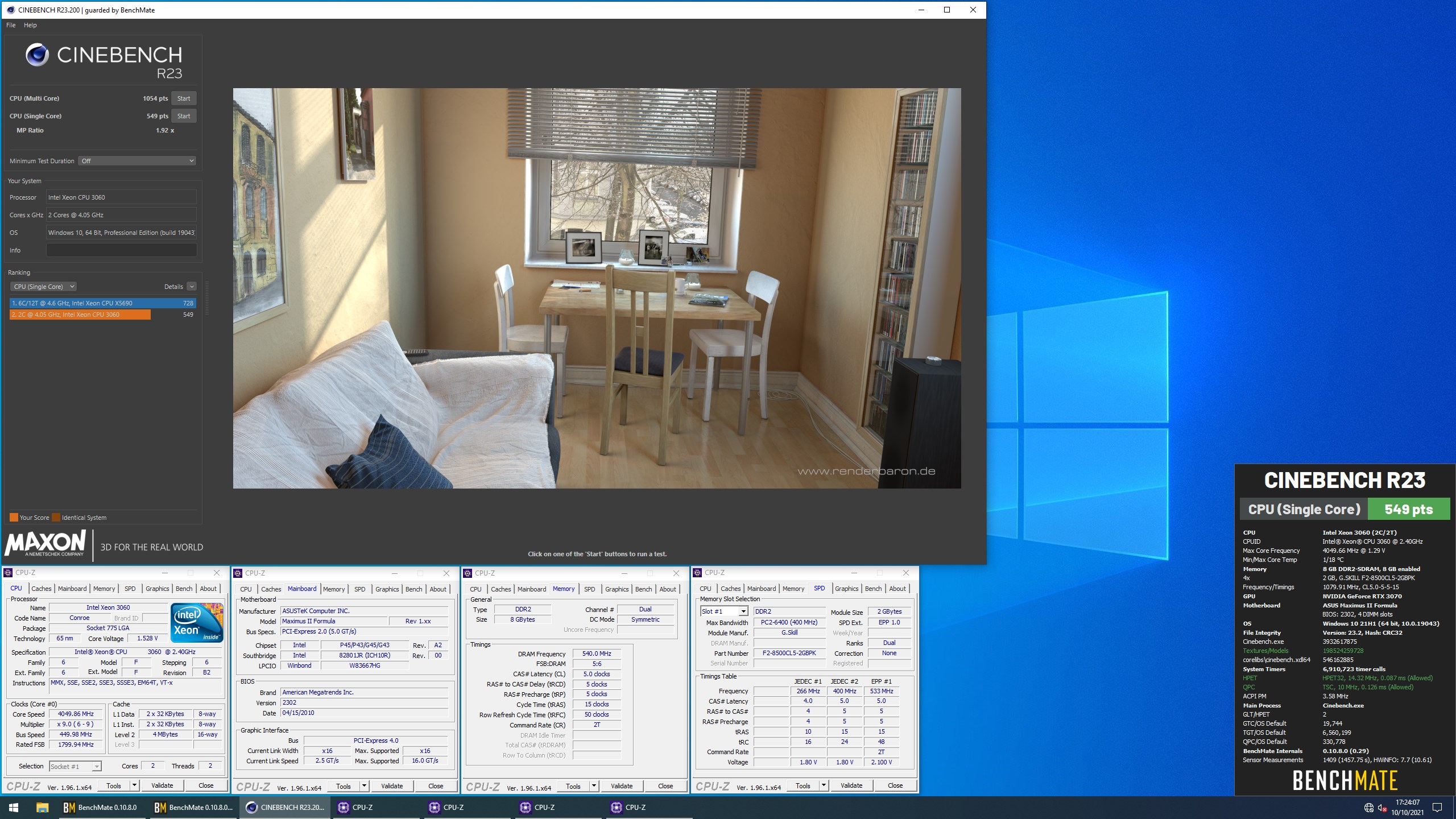
Task: Open Tools dropdown arrow in CPU-Z SPD window
Action: click(824, 785)
